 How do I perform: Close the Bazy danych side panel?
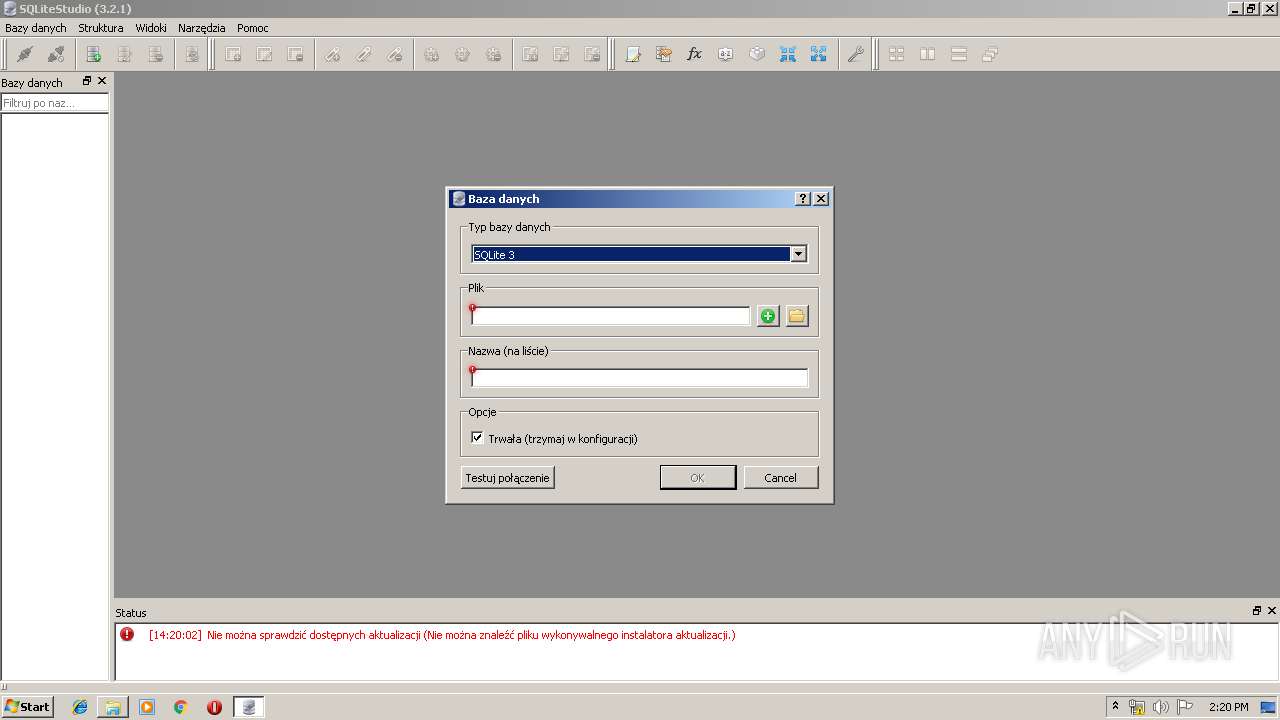point(102,81)
